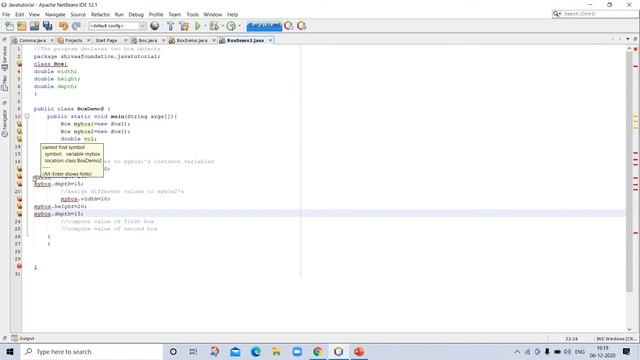Image resolution: width=640 pixels, height=360 pixels.
Task: Switch to the Start Page tab
Action: click(x=106, y=40)
